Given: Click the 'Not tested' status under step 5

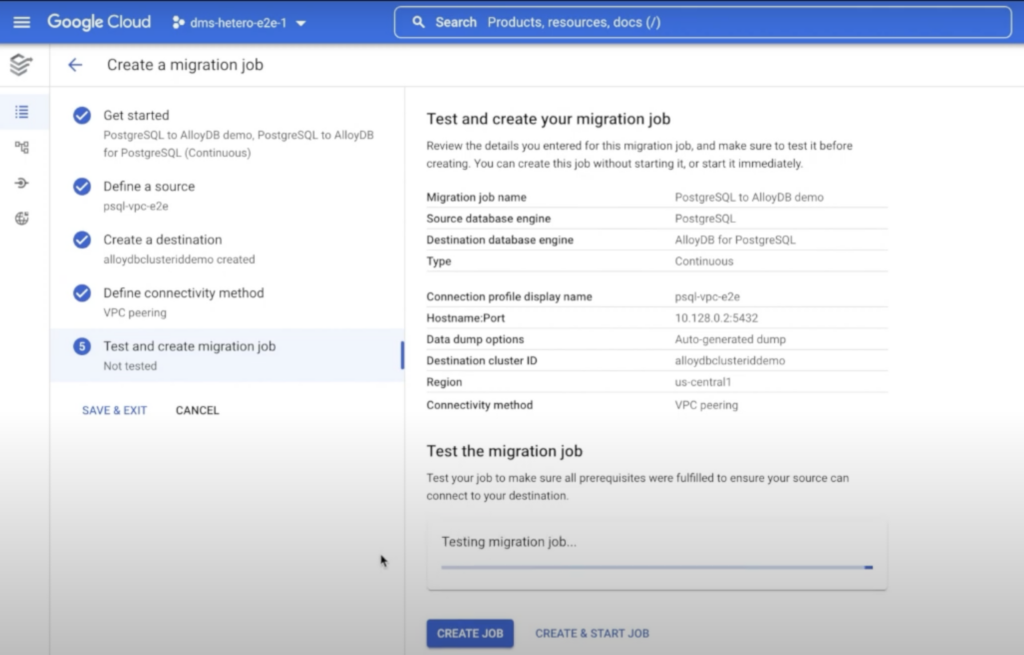Looking at the screenshot, I should [130, 366].
